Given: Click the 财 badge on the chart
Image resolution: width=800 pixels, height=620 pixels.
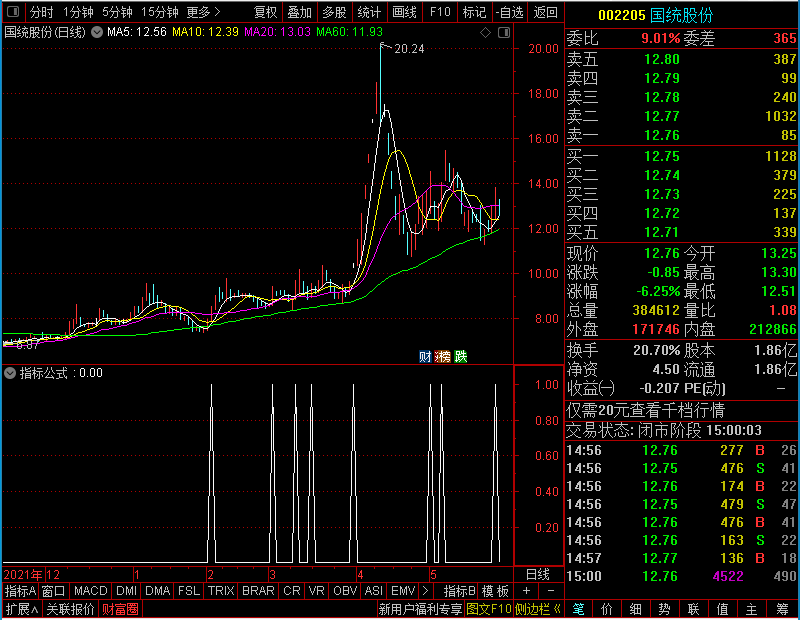Looking at the screenshot, I should tap(425, 356).
